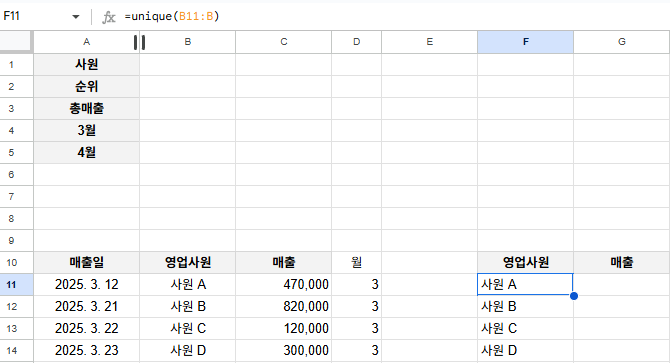Click 사원 B in column B

[x=188, y=307]
